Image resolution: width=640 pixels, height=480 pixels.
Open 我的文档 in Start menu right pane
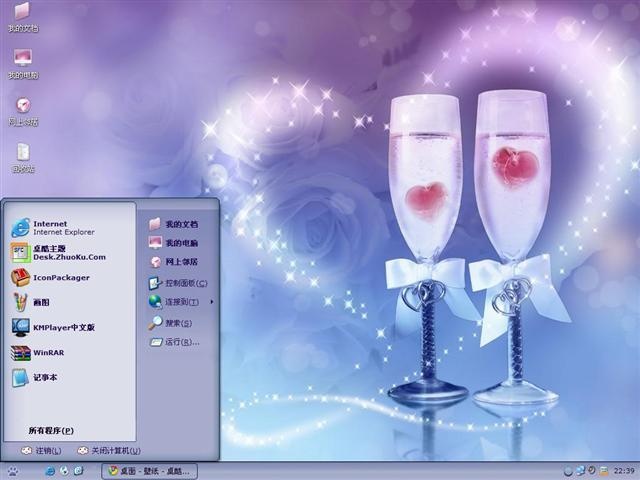(173, 224)
